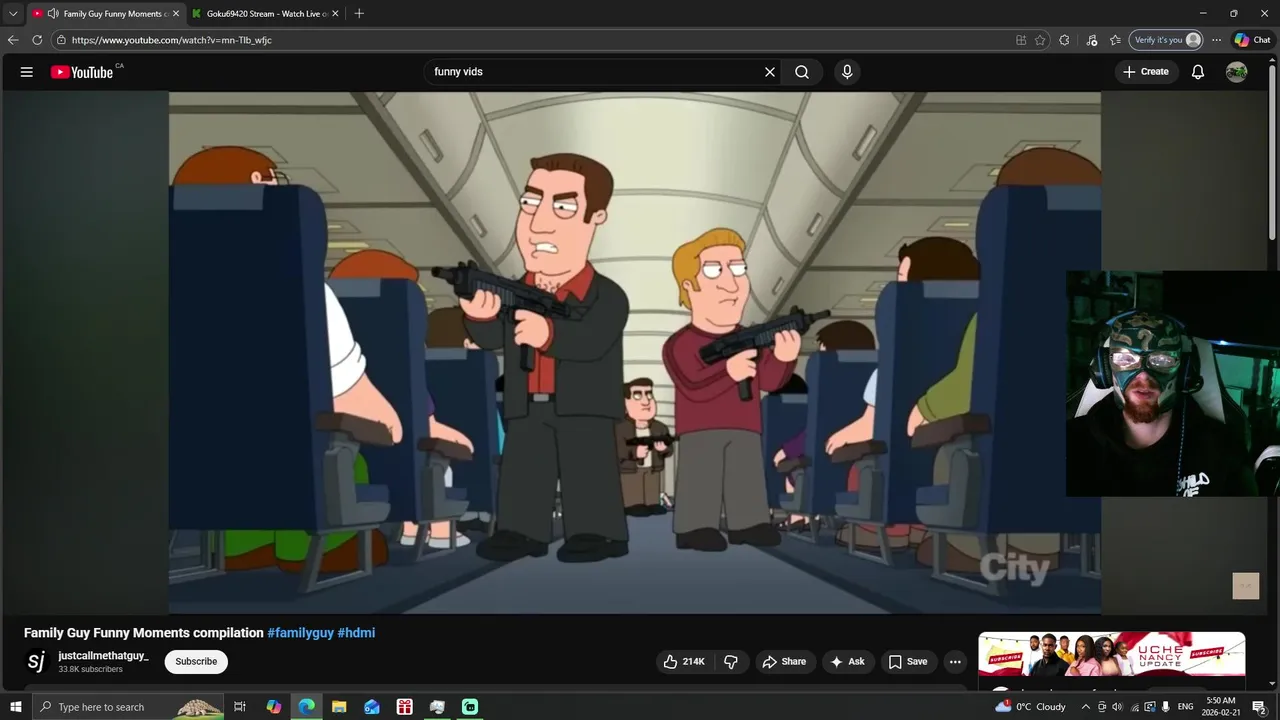This screenshot has width=1280, height=720.
Task: Like the video showing 214K
Action: click(684, 662)
